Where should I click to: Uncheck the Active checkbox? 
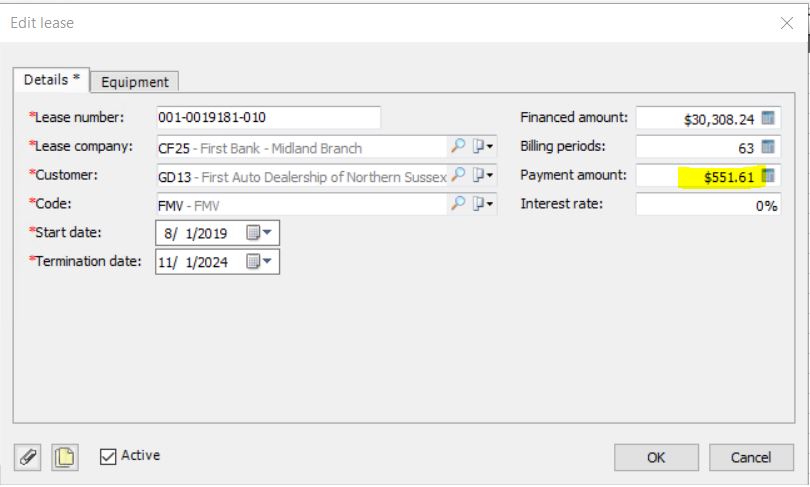[108, 457]
